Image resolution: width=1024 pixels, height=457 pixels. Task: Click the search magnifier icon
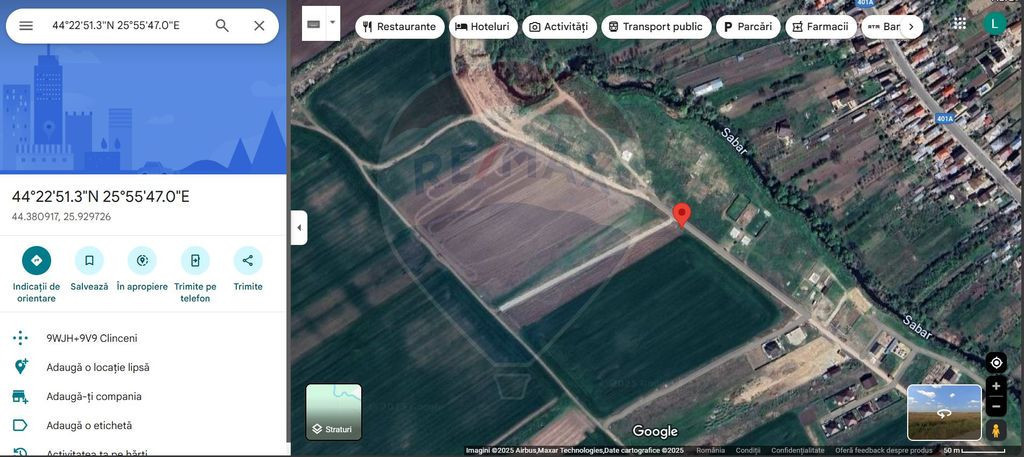click(222, 25)
